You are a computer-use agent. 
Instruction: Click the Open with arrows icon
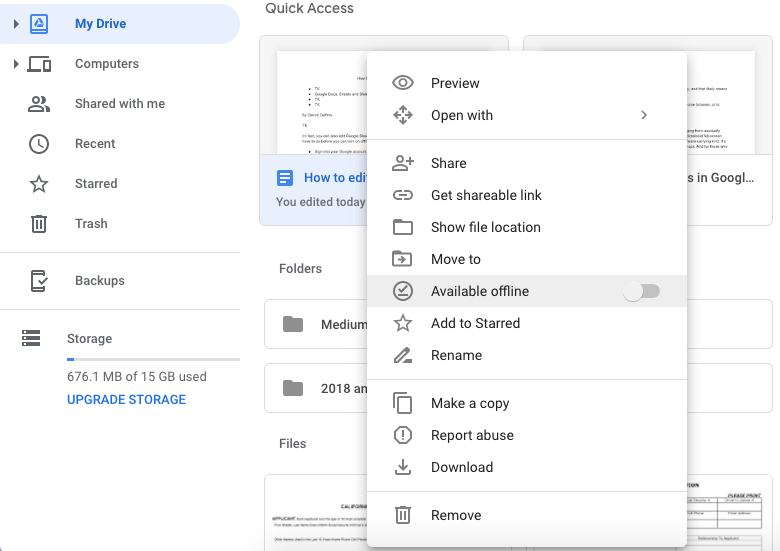(x=403, y=115)
